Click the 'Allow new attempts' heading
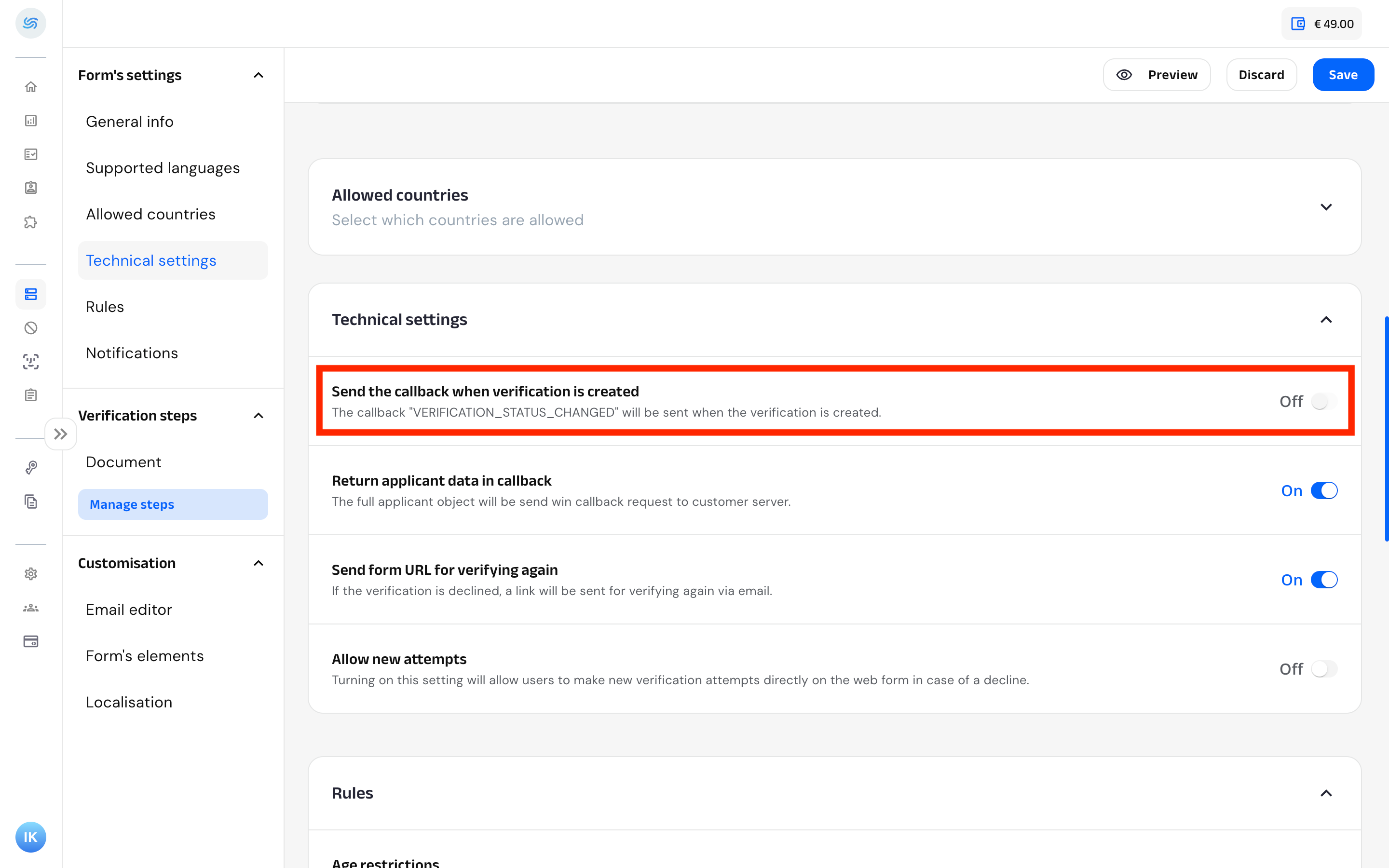This screenshot has height=868, width=1389. click(399, 659)
